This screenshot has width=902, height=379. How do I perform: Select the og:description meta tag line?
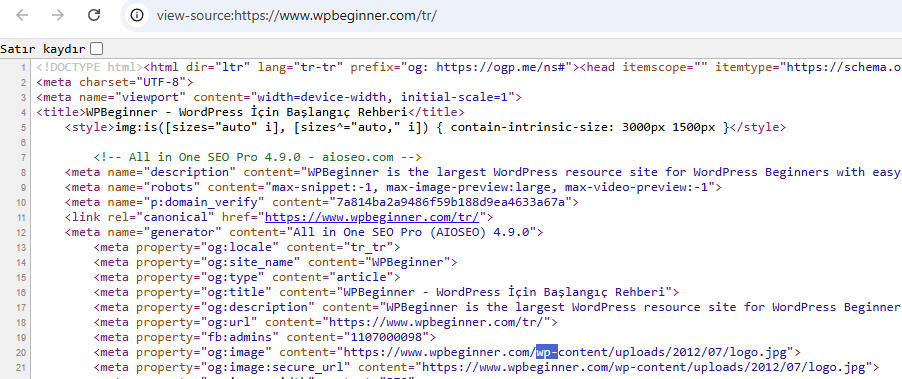point(498,307)
